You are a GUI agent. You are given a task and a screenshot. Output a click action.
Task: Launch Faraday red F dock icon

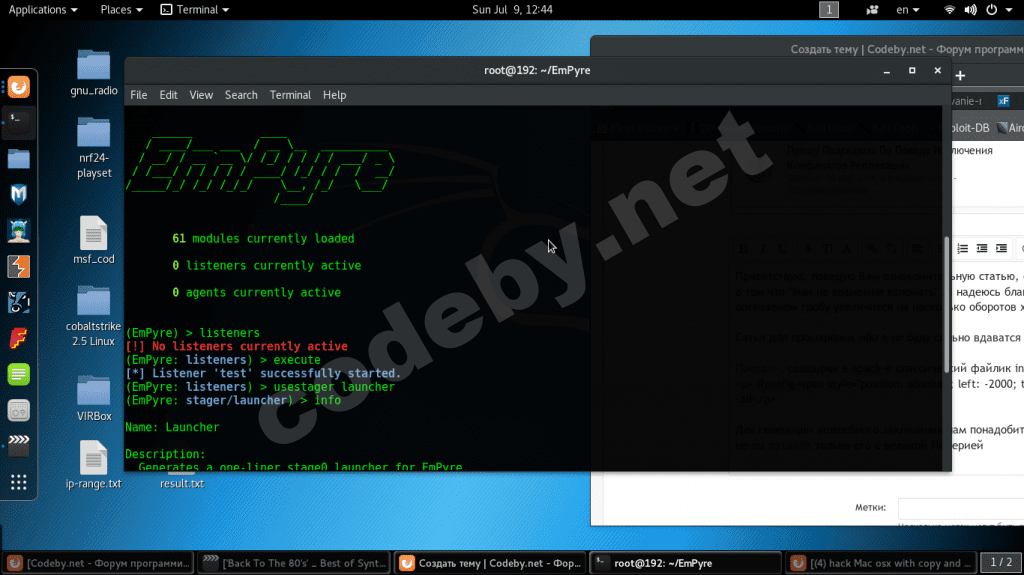click(x=18, y=338)
